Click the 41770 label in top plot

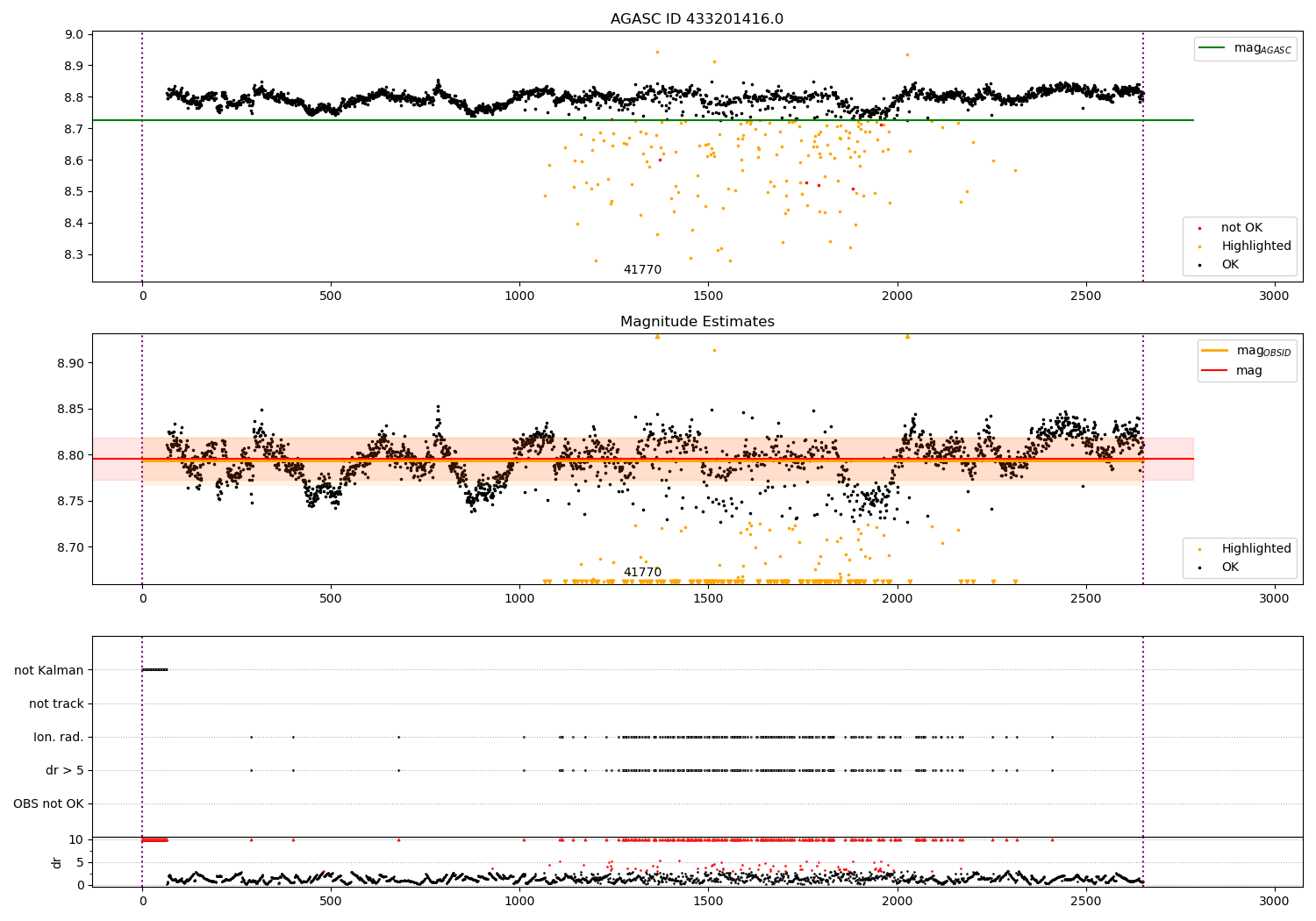(x=642, y=270)
